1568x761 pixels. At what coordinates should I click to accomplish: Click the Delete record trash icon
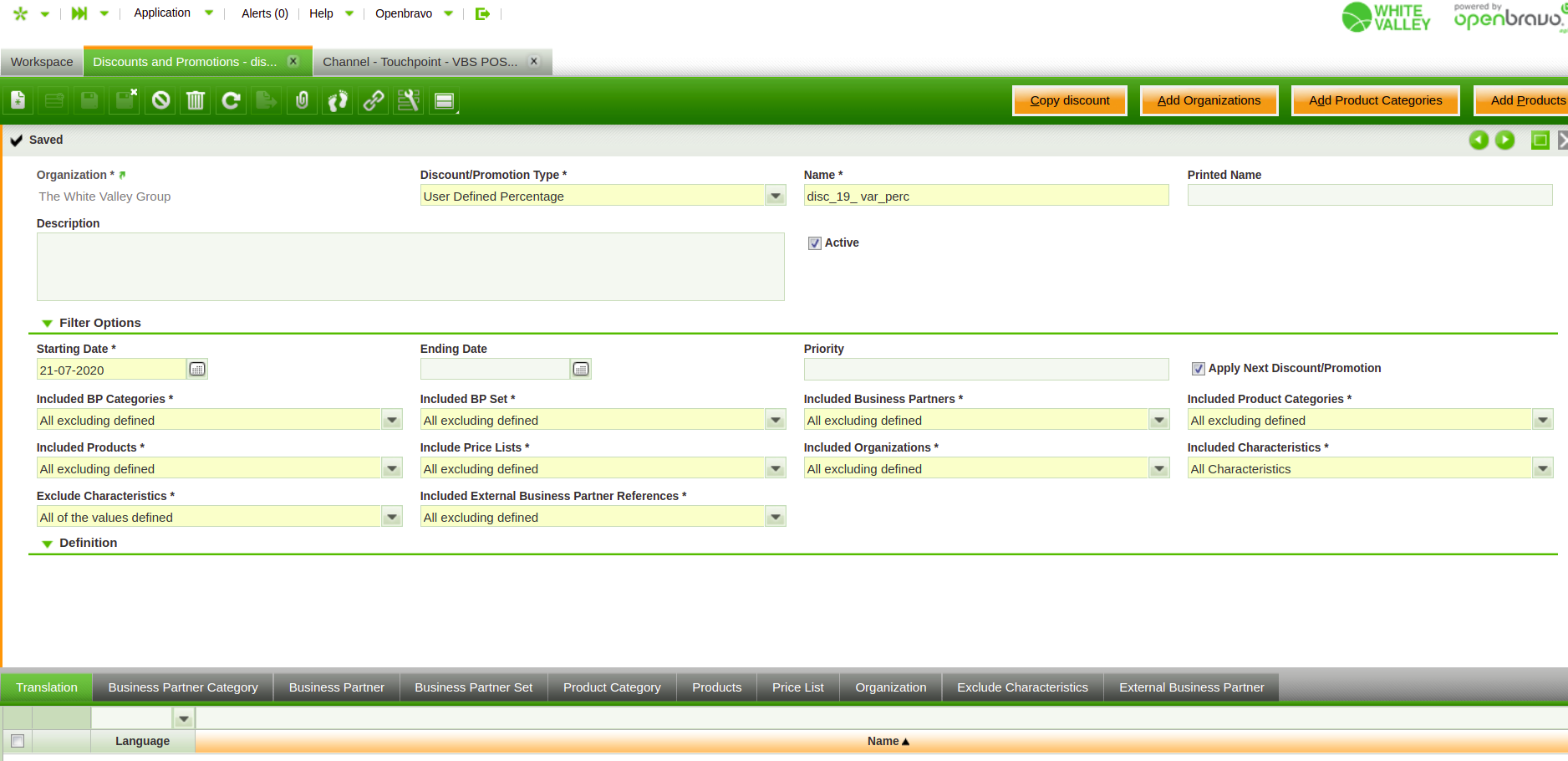click(x=196, y=101)
